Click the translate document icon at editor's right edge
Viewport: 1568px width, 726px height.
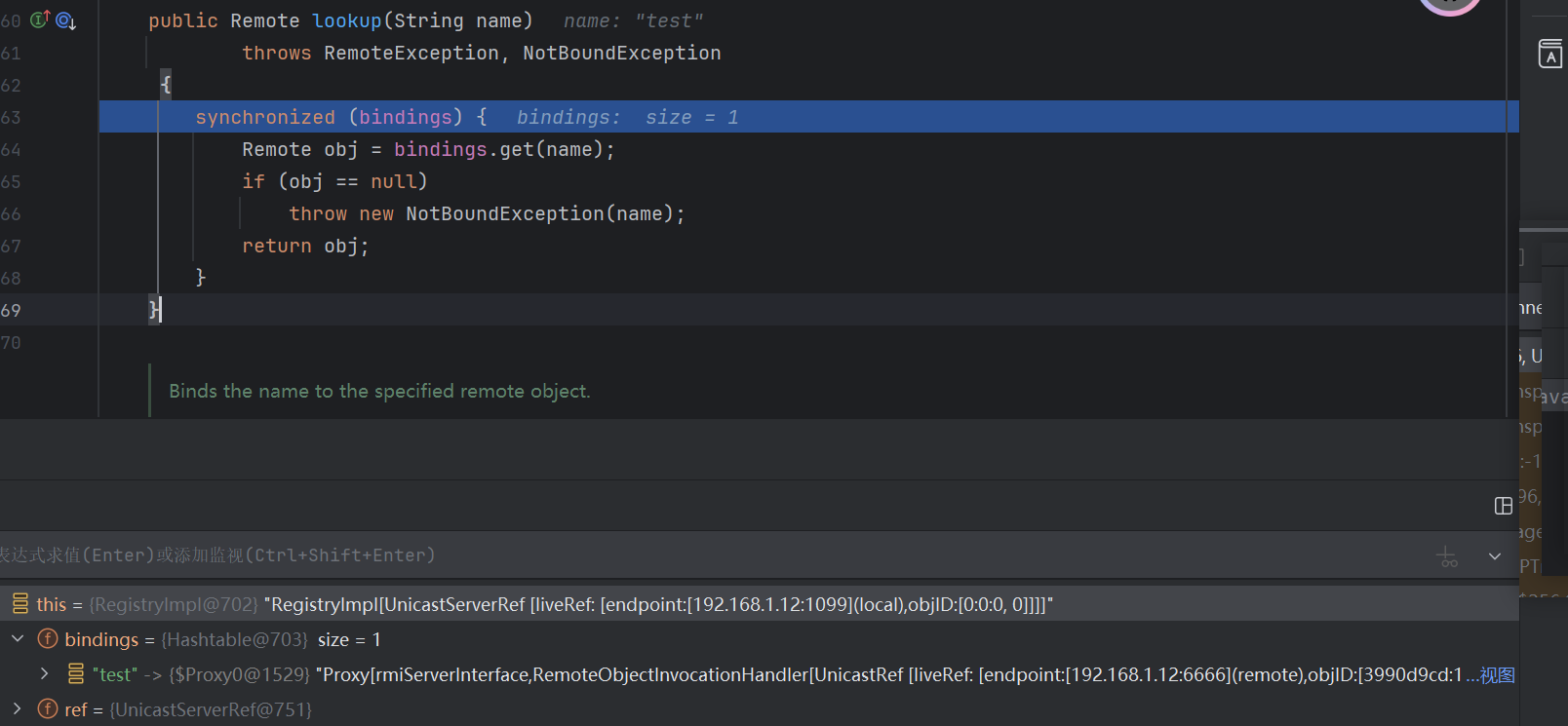pos(1549,54)
